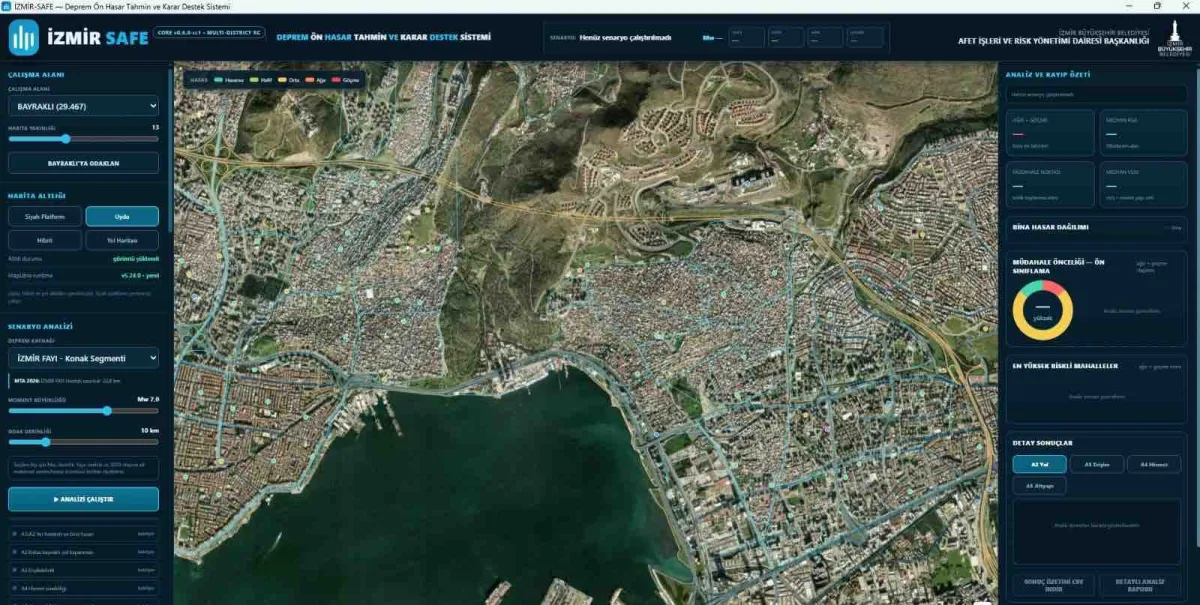
Task: Click SONUÇ ÖZETİNİ CSV İNDİR button
Action: [x=1052, y=585]
